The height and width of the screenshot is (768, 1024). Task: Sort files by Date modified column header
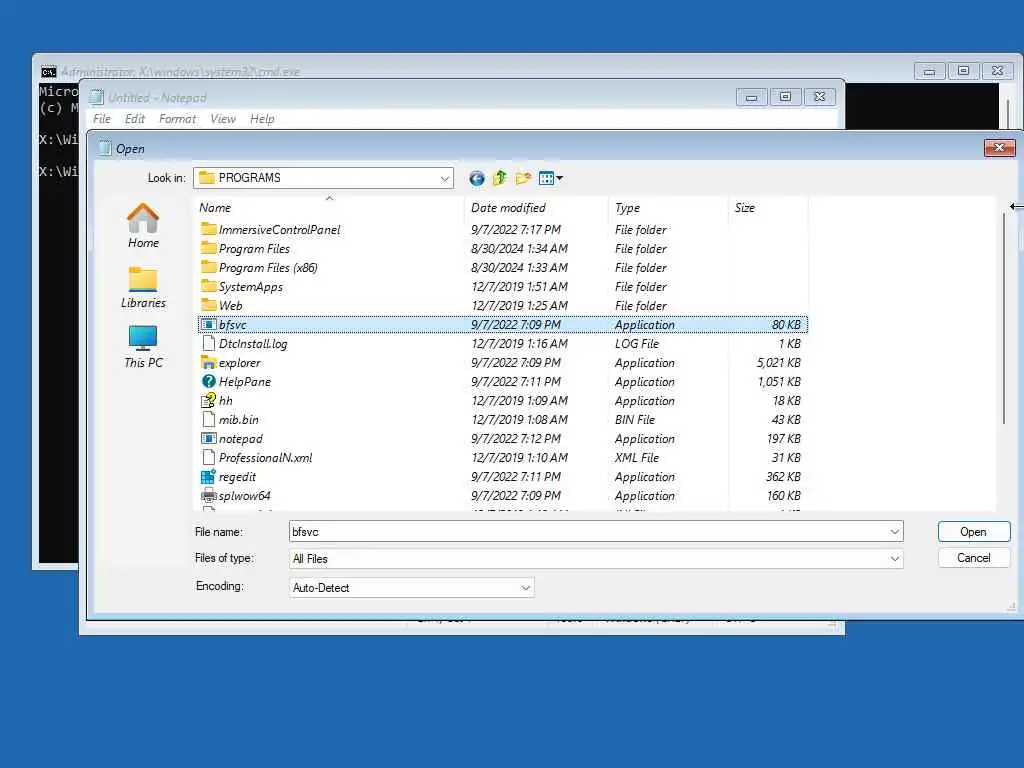[536, 208]
